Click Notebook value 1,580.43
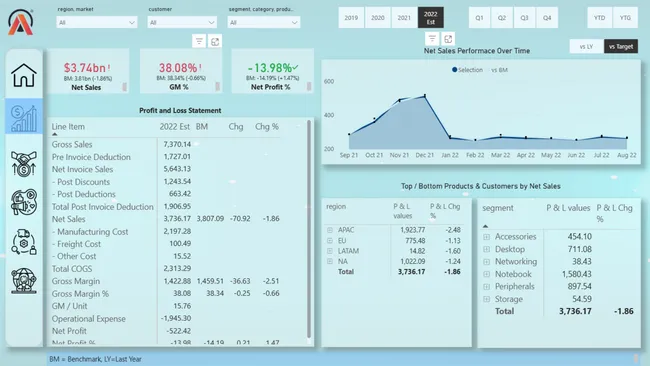The width and height of the screenshot is (650, 366). pyautogui.click(x=577, y=274)
